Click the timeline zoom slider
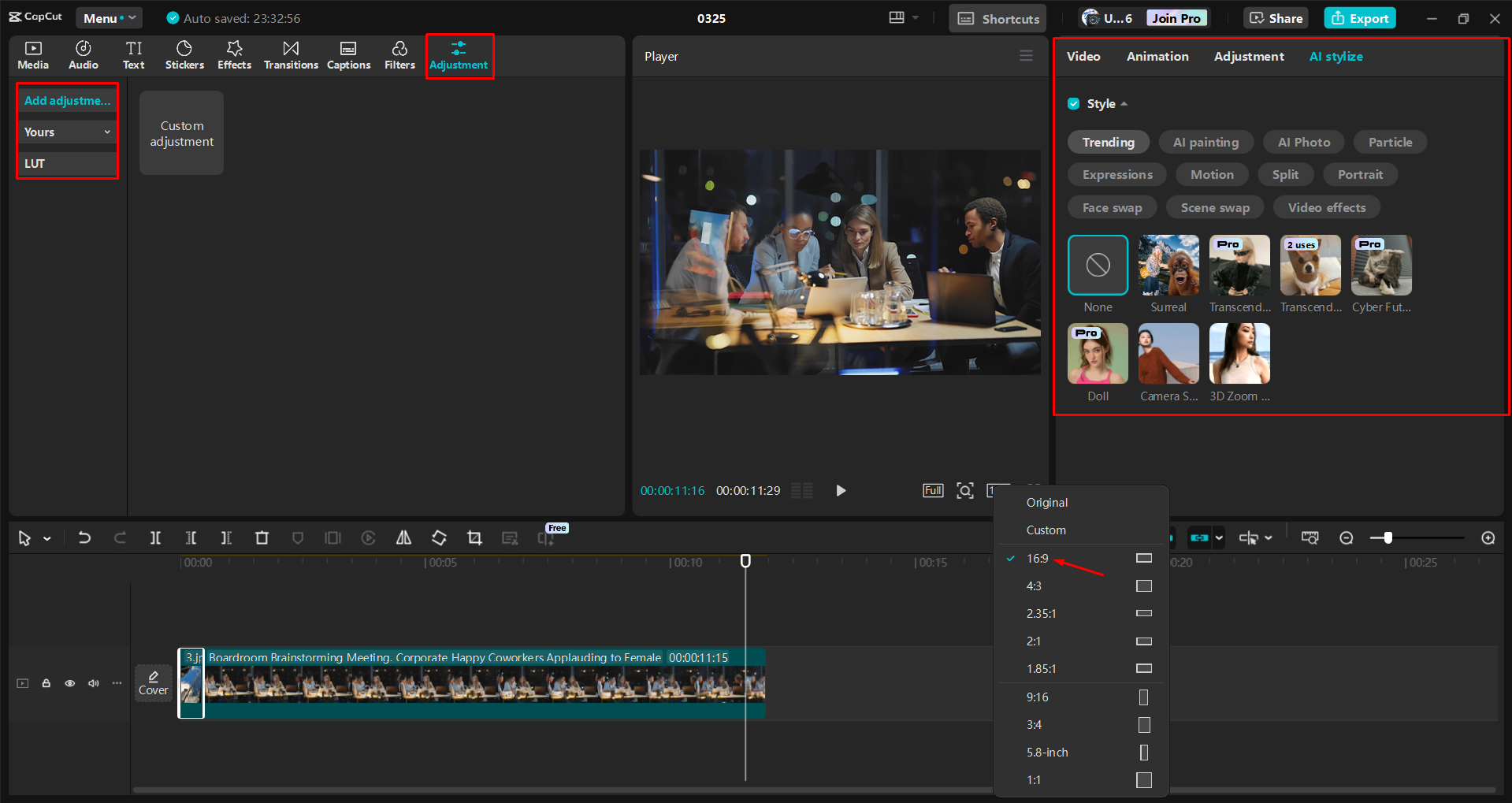Screen dimensions: 1512x803 [x=1388, y=537]
